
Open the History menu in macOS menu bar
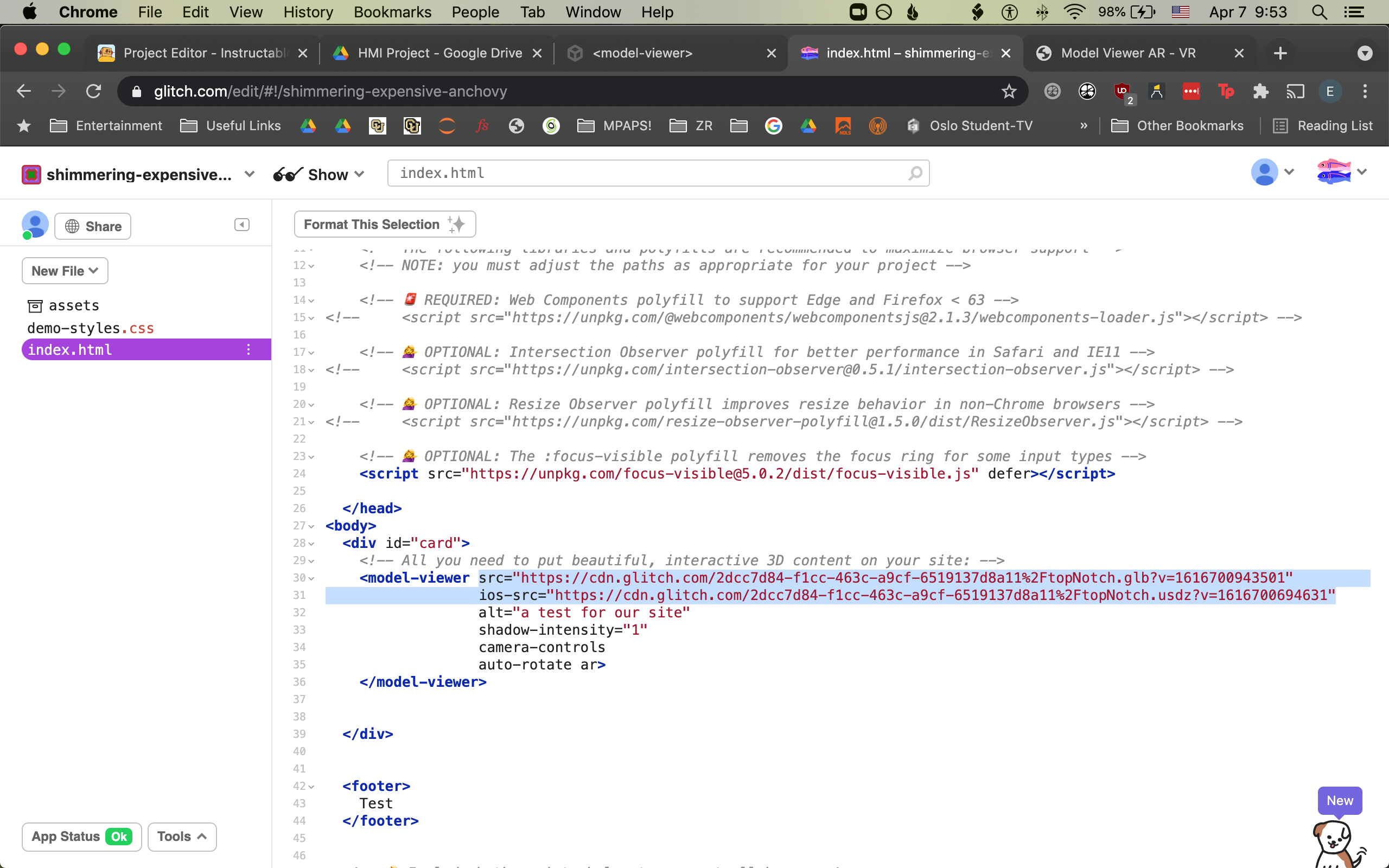tap(308, 12)
